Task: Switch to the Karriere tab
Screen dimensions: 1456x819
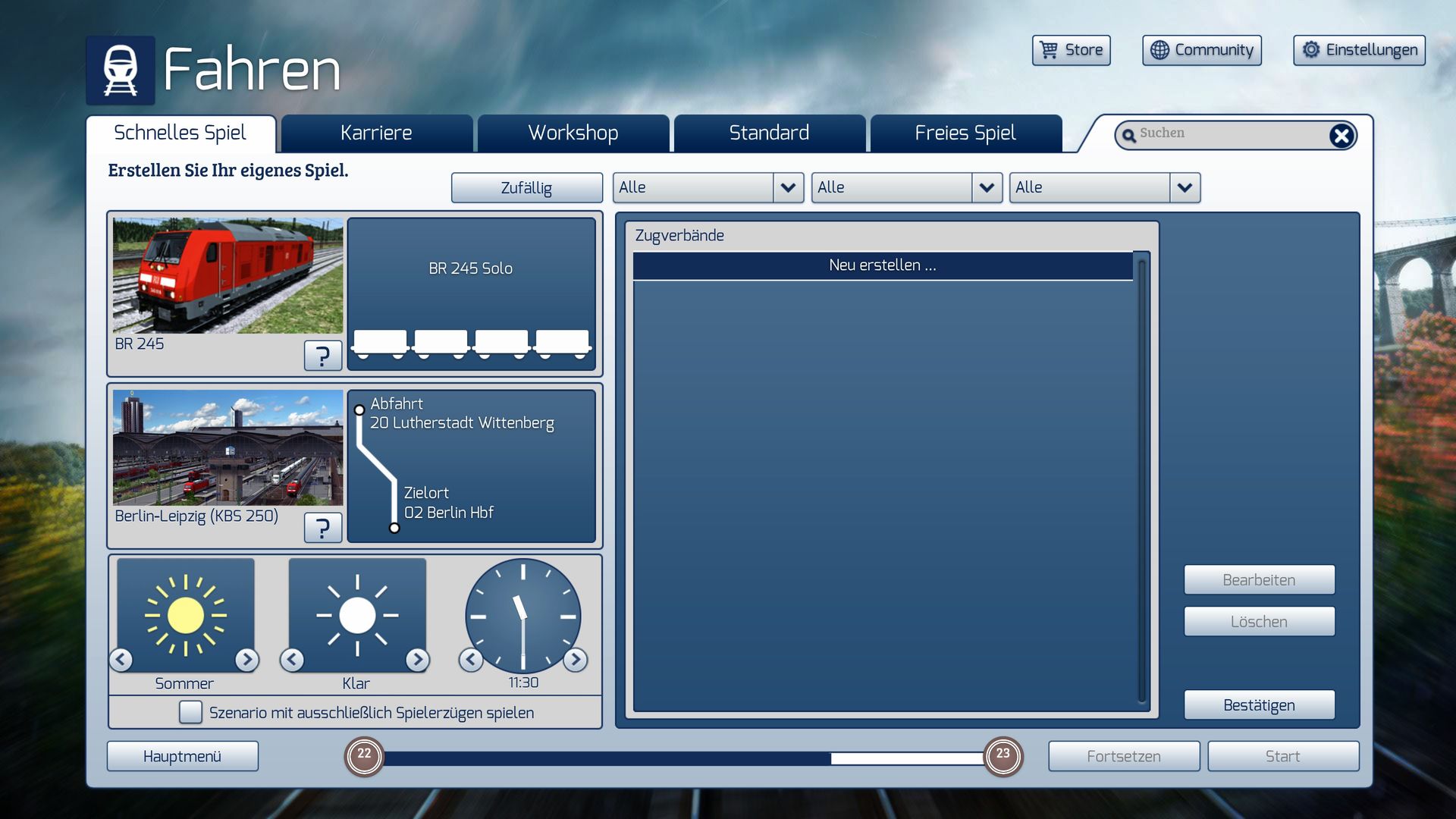Action: pos(376,133)
